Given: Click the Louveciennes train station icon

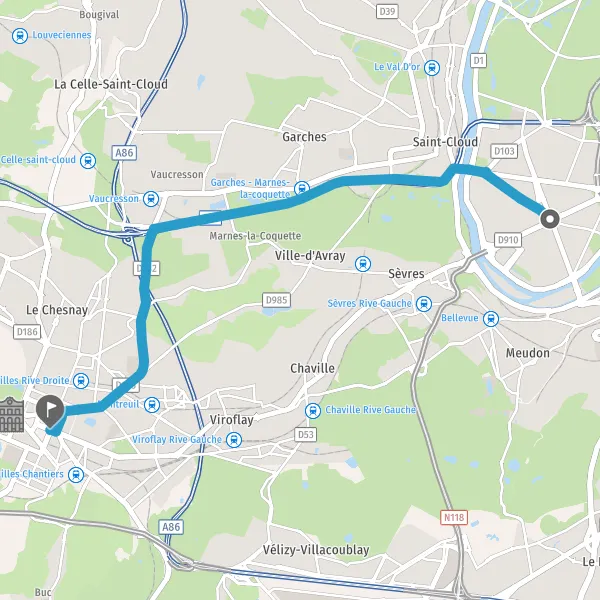Looking at the screenshot, I should click(x=20, y=36).
